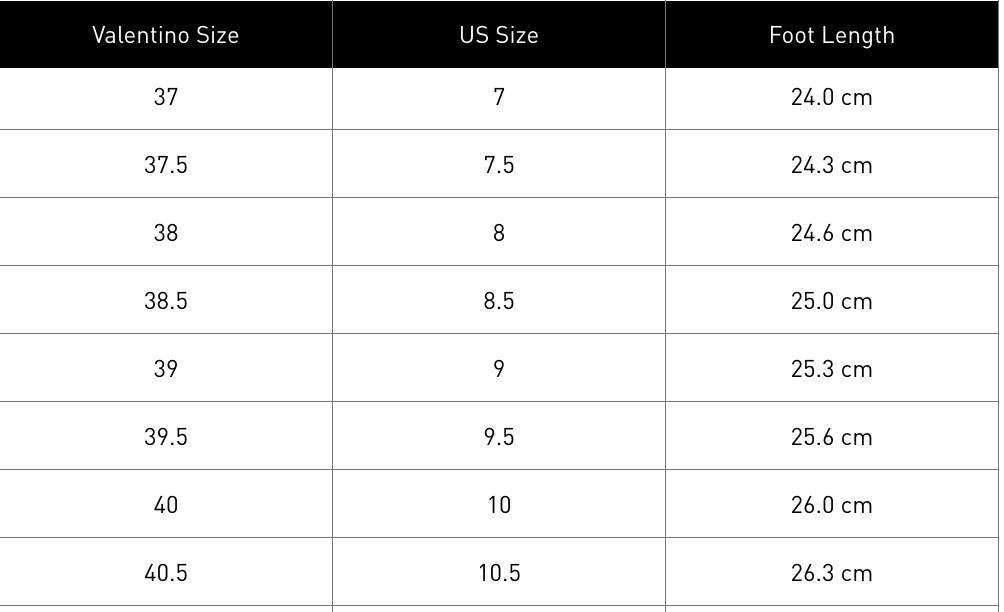Click the 25.0 cm foot length cell
1004x612 pixels.
point(832,301)
